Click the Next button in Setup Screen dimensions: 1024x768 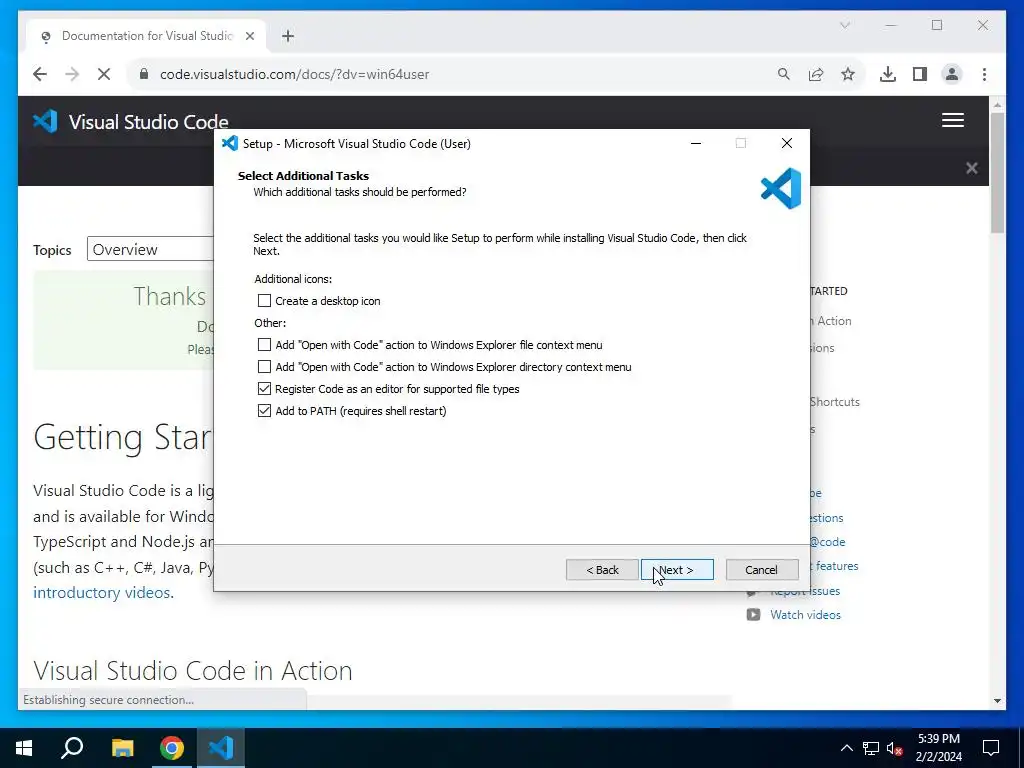pos(677,569)
